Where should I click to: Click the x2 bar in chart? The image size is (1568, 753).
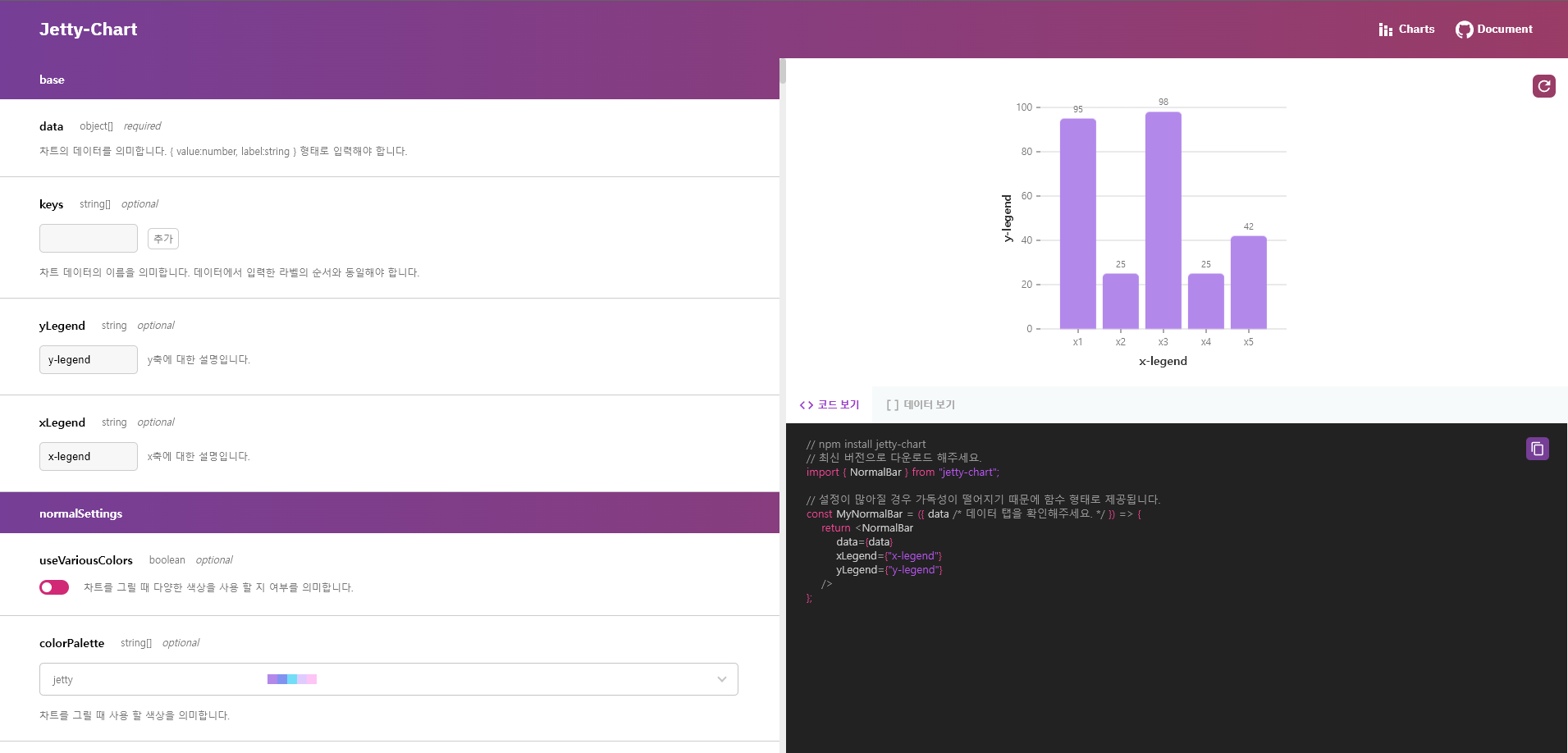coord(1120,301)
